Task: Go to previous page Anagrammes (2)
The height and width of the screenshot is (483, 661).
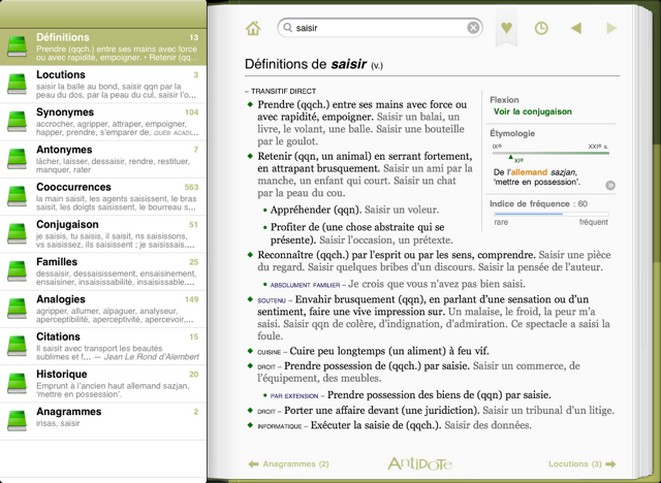Action: (x=289, y=464)
